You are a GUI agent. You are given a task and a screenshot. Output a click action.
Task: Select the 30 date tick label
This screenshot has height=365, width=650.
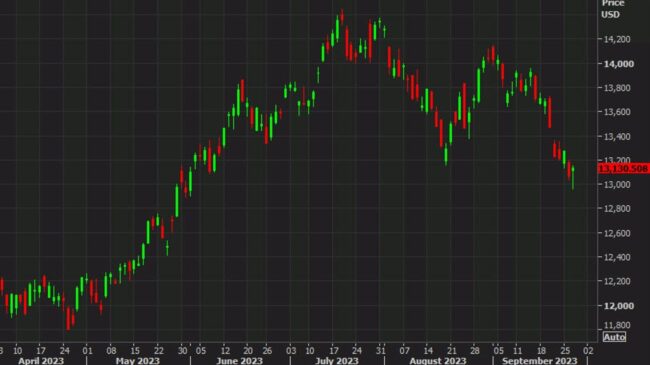click(182, 350)
